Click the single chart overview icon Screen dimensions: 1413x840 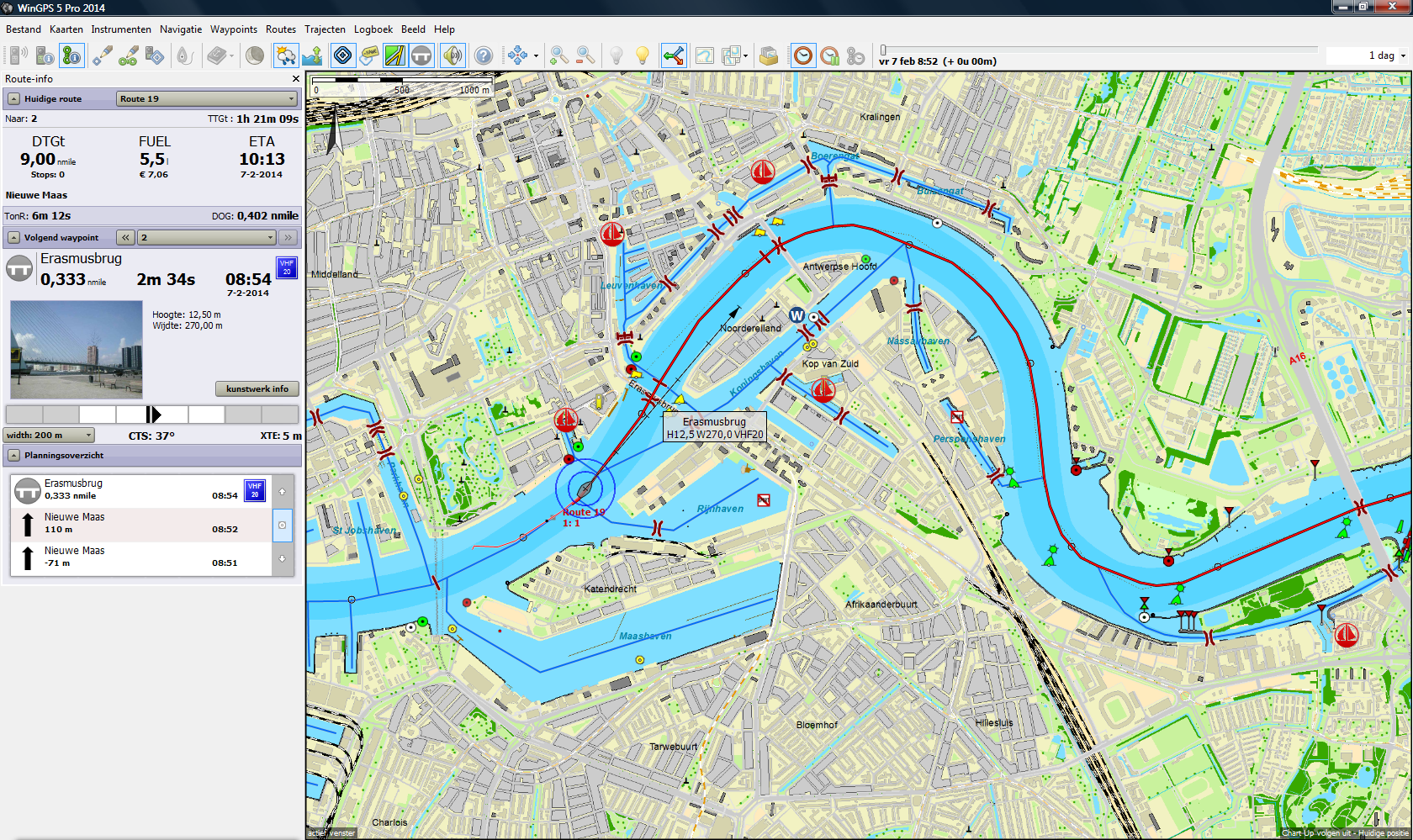(705, 55)
